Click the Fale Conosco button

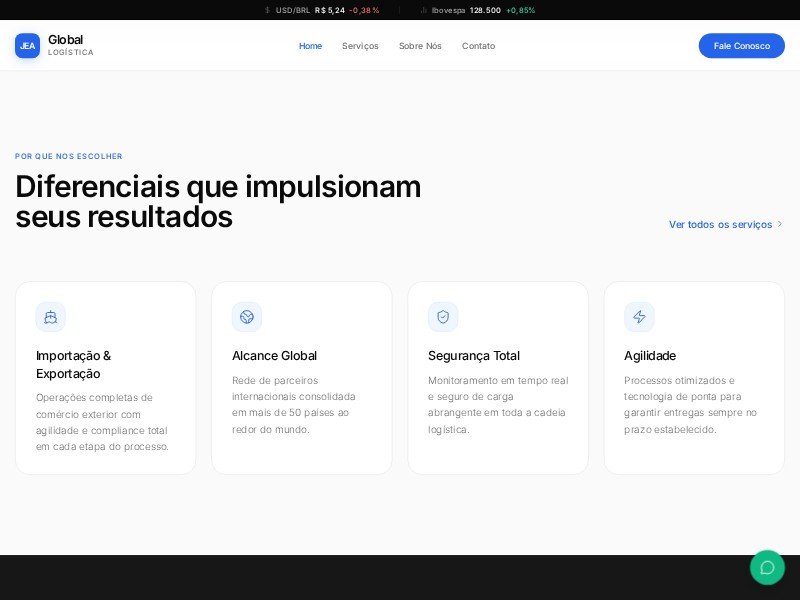click(x=741, y=45)
